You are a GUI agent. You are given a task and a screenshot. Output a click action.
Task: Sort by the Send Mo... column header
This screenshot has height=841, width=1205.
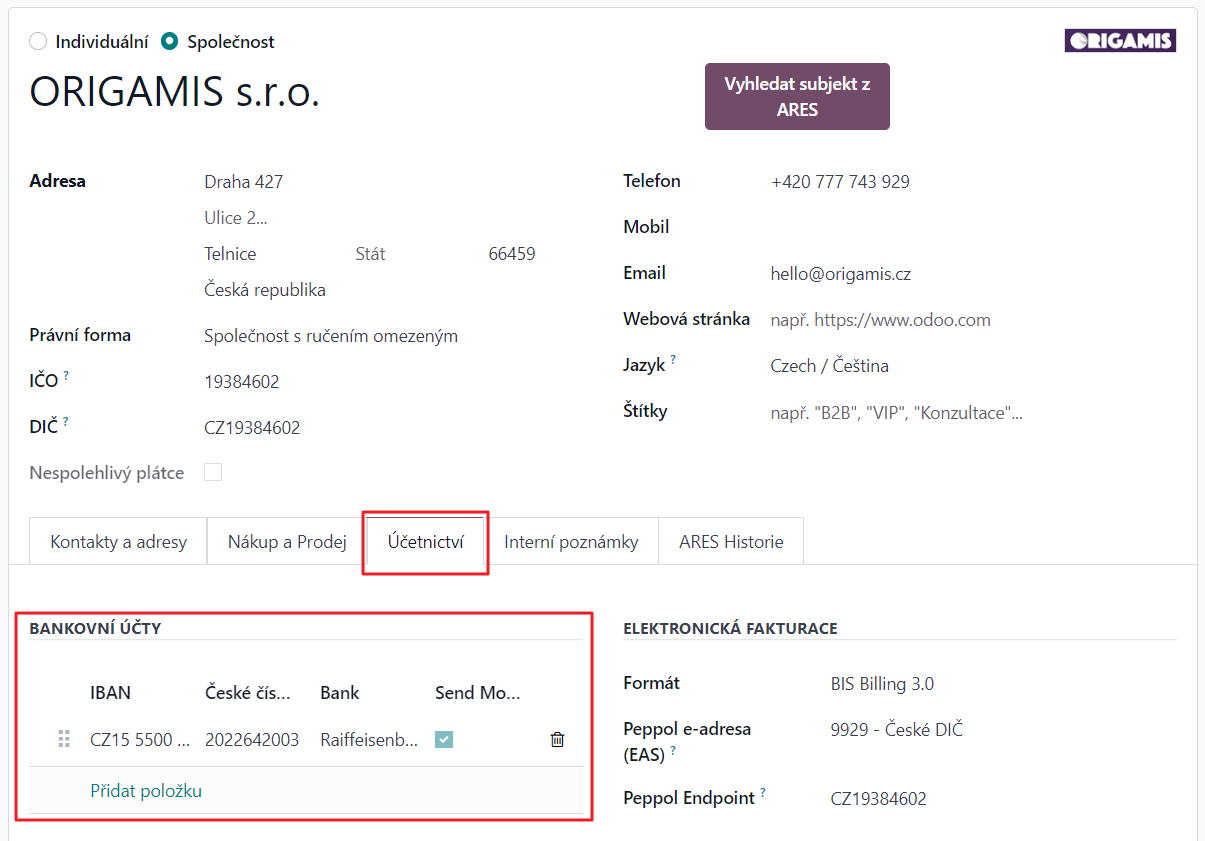tap(478, 692)
